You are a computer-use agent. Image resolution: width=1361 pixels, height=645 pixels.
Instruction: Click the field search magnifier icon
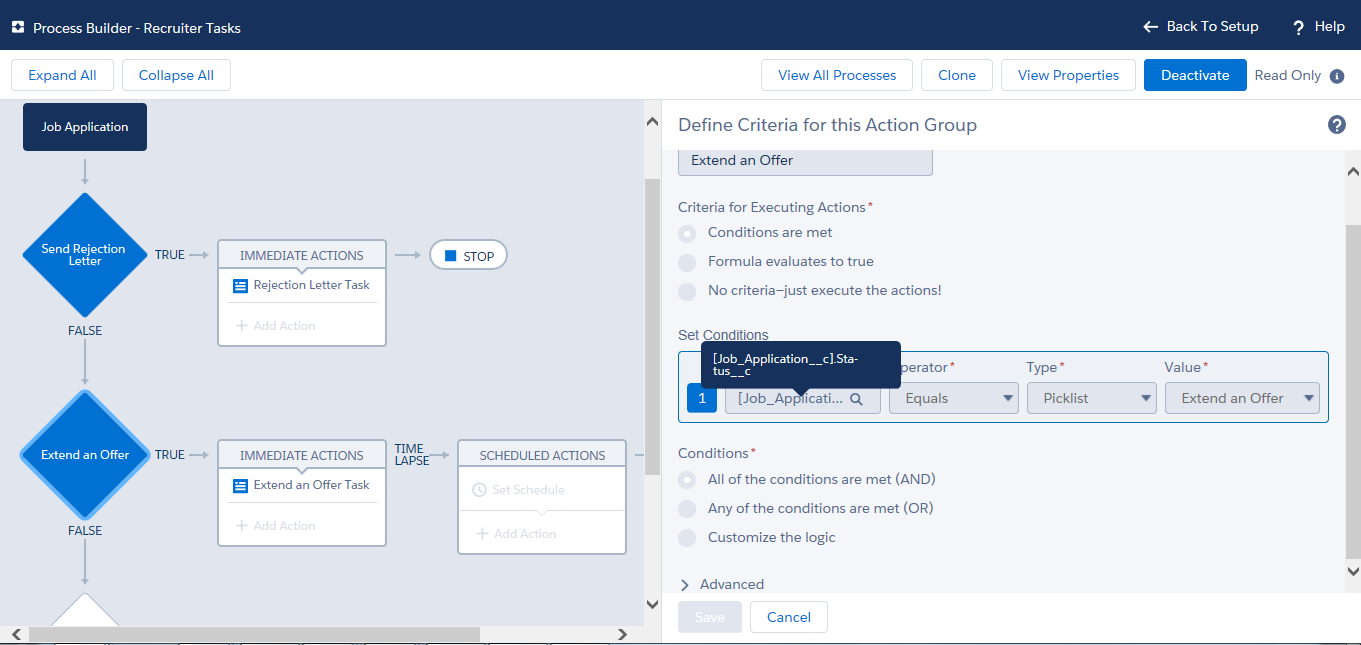coord(856,398)
